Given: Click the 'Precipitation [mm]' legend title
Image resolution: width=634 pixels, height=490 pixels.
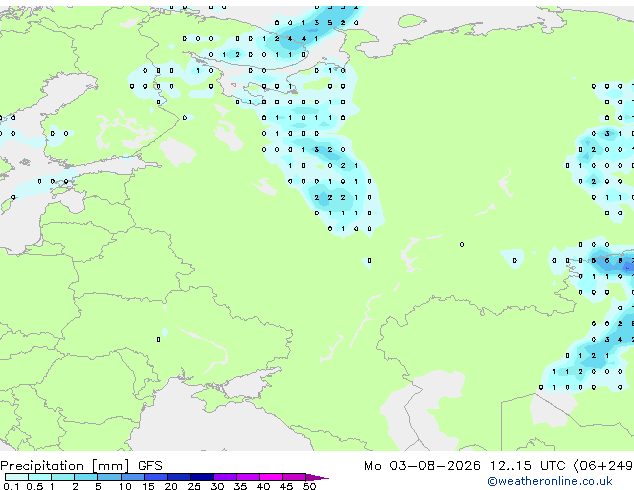Looking at the screenshot, I should coord(65,466).
